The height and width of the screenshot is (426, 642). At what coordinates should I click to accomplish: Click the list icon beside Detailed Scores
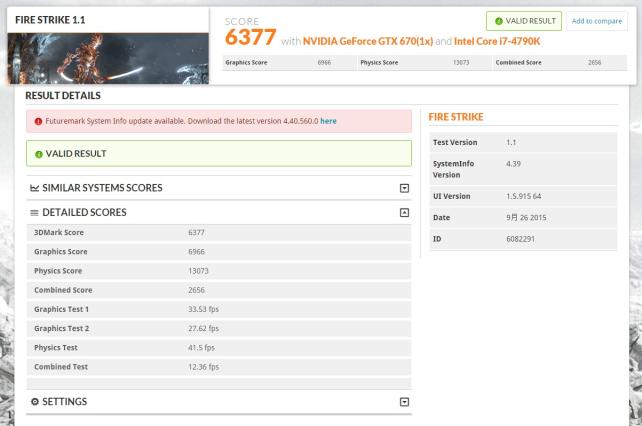(x=34, y=213)
